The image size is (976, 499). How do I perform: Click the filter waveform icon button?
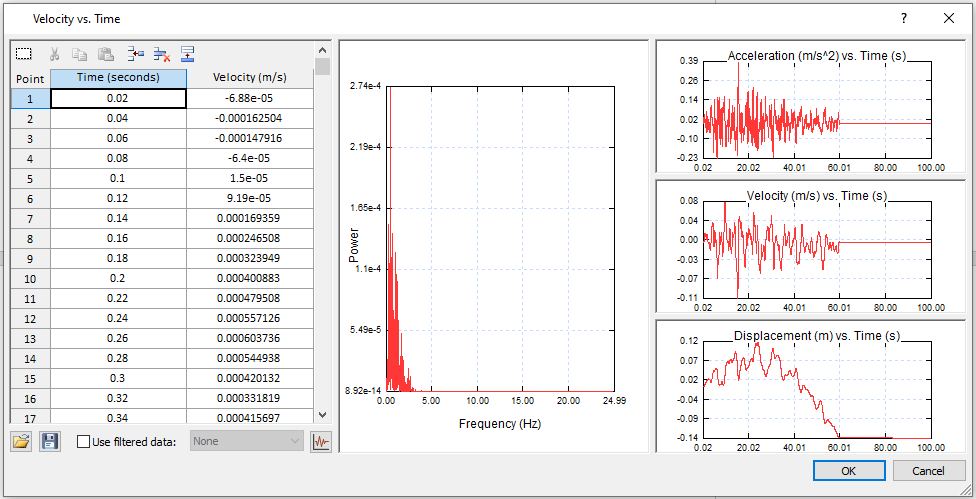coord(321,441)
